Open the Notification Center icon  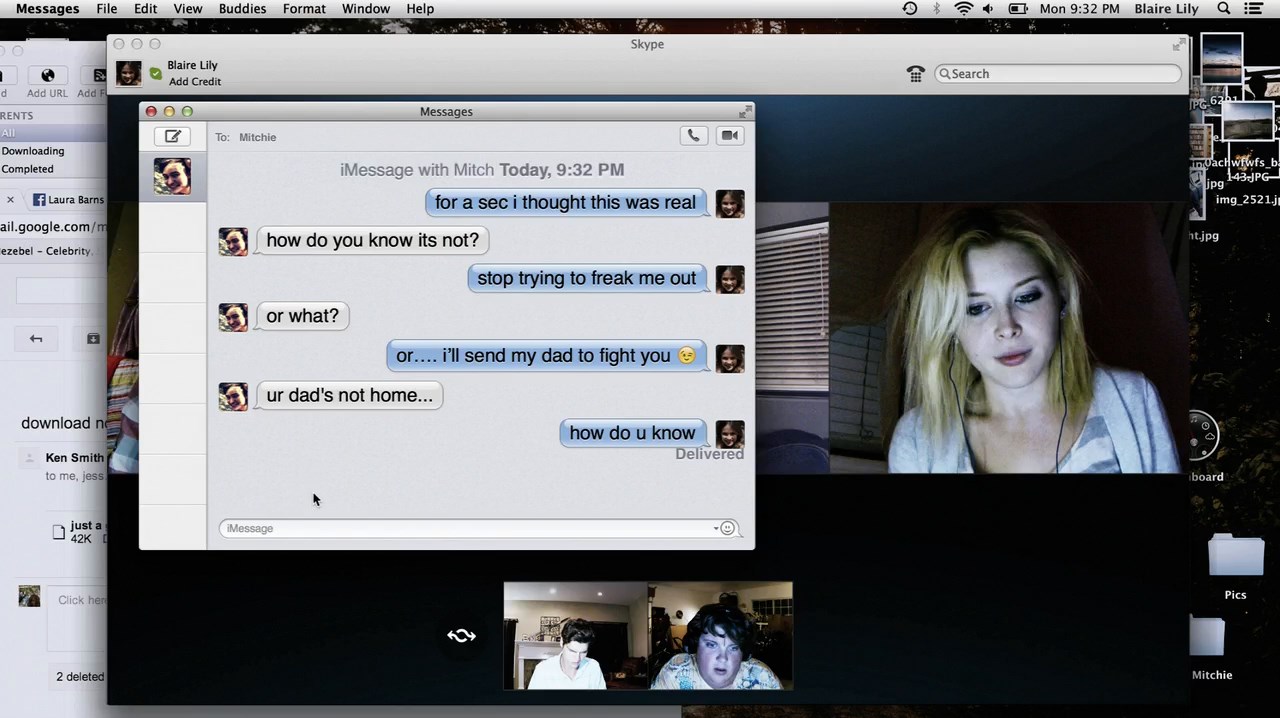(x=1254, y=9)
